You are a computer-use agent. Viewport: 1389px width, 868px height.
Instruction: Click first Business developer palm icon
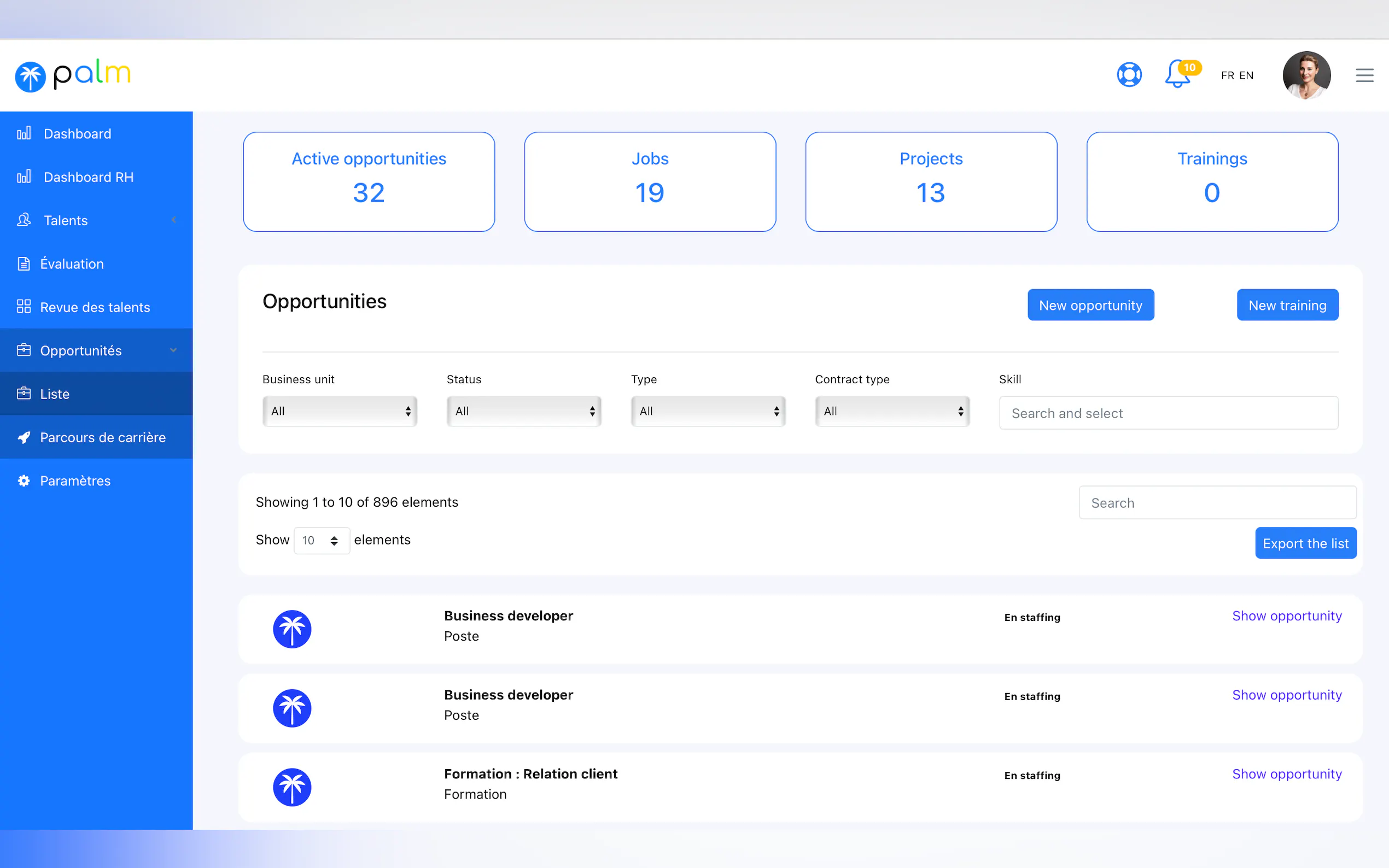coord(291,629)
